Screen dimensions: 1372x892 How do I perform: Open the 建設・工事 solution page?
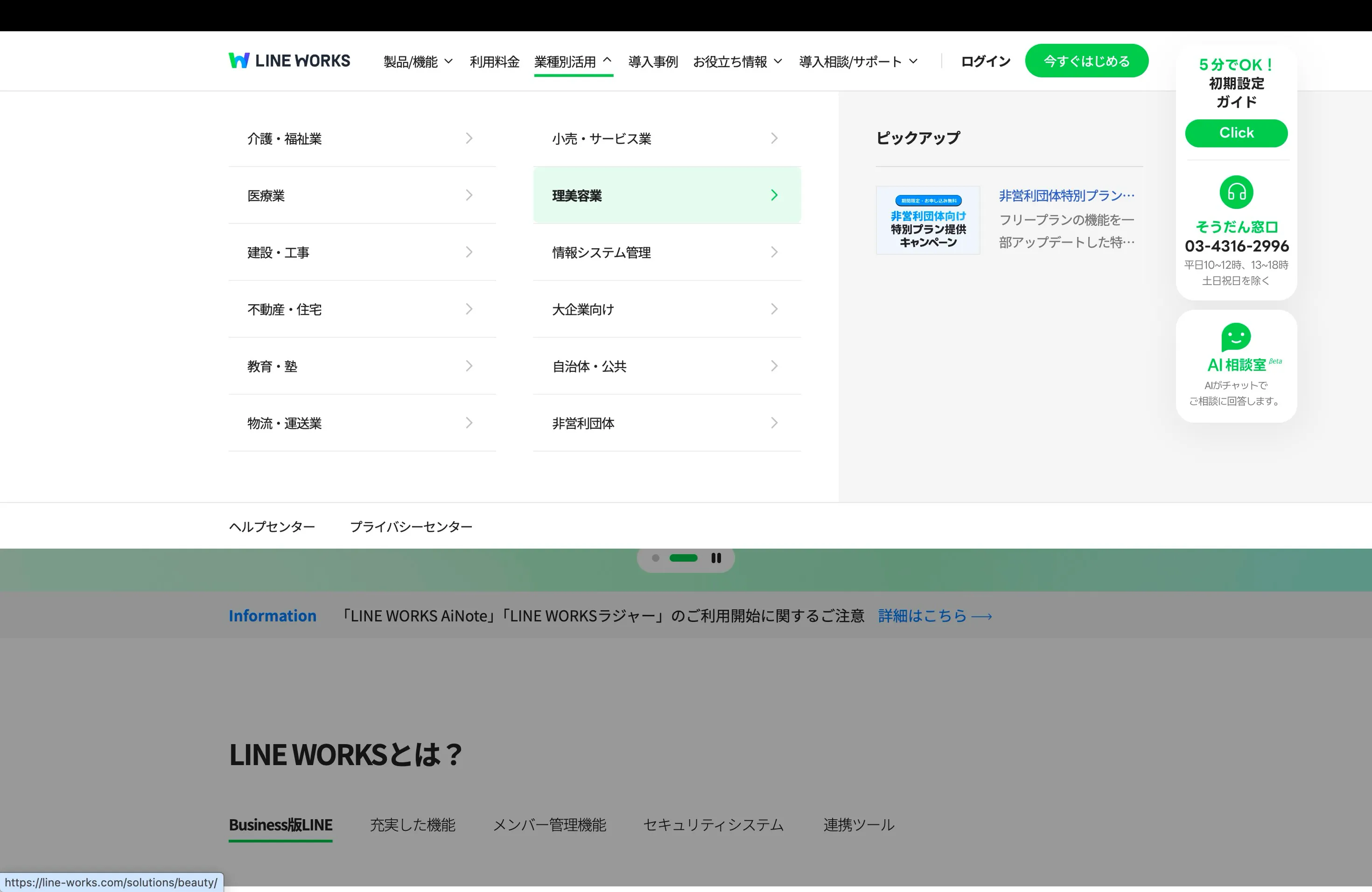click(x=362, y=252)
